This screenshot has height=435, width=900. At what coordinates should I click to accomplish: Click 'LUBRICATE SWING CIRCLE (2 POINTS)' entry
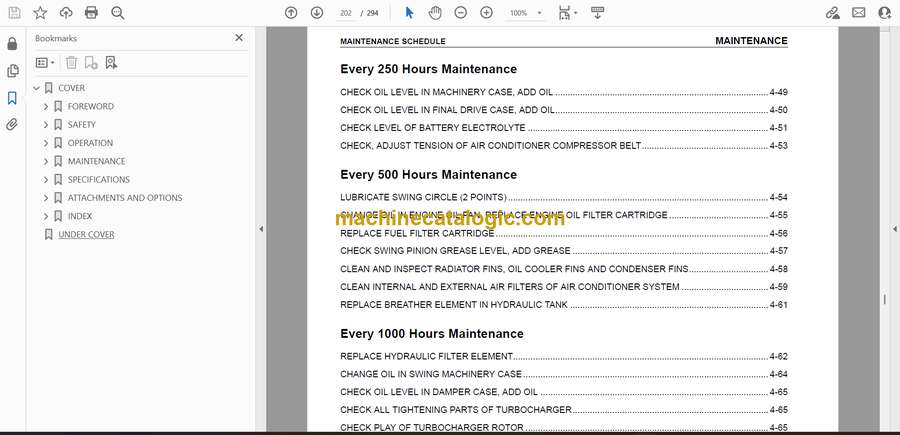[x=424, y=197]
